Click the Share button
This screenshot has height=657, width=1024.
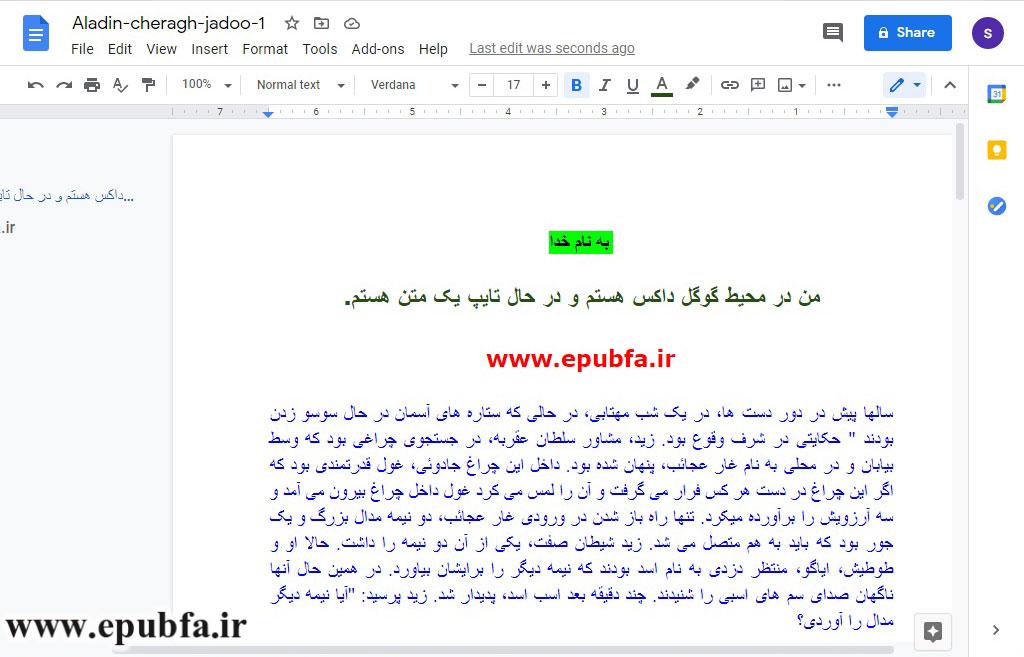(907, 33)
